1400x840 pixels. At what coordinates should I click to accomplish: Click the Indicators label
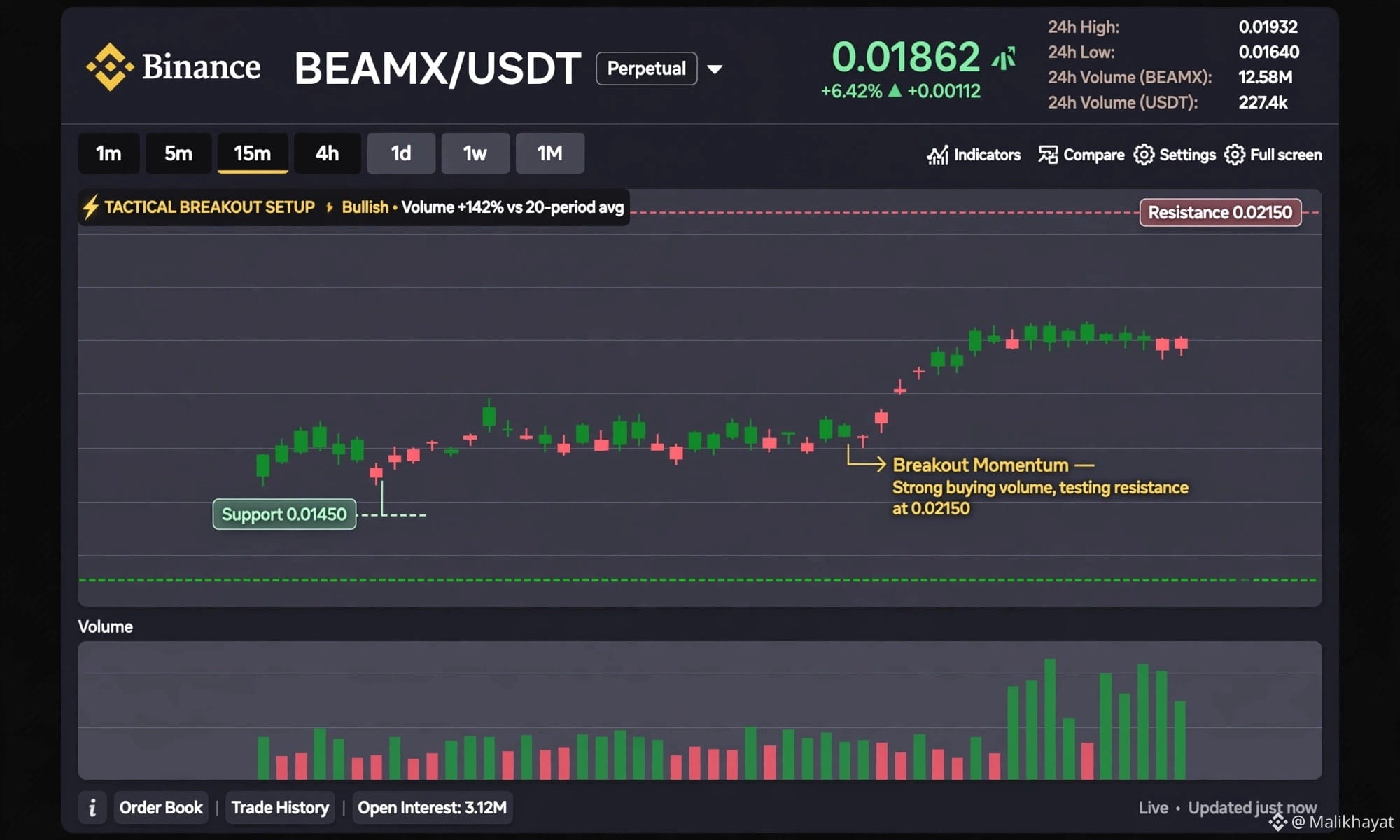(987, 155)
